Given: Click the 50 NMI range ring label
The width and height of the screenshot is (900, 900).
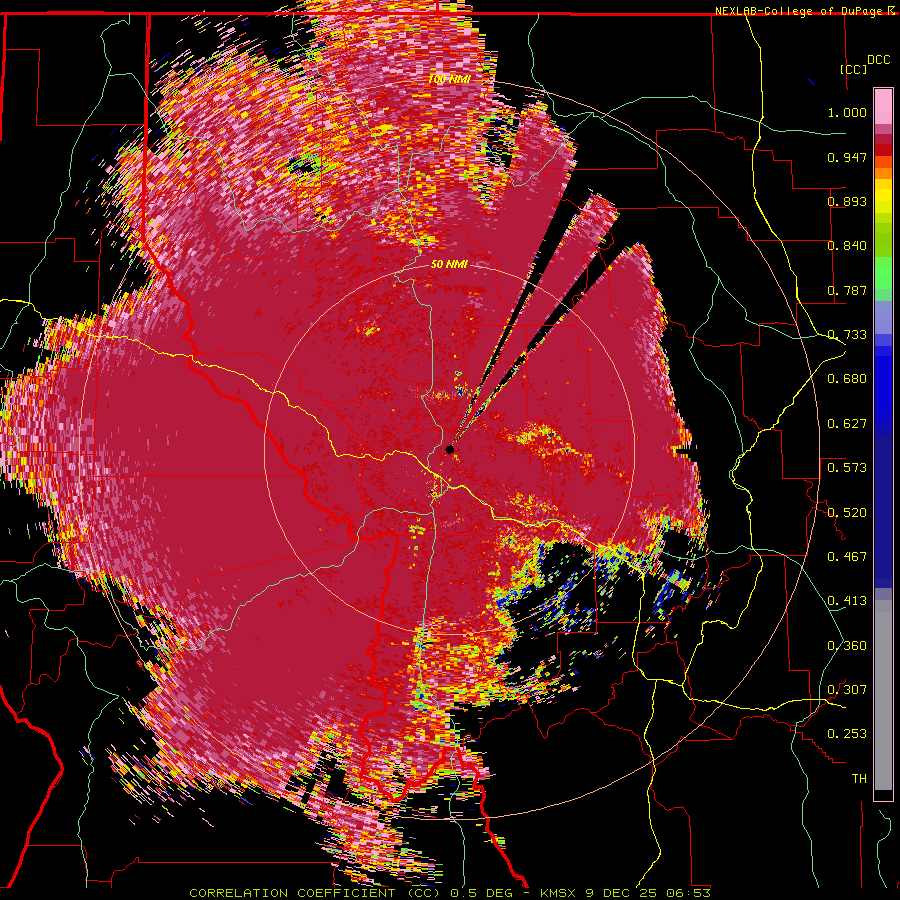Looking at the screenshot, I should point(449,265).
